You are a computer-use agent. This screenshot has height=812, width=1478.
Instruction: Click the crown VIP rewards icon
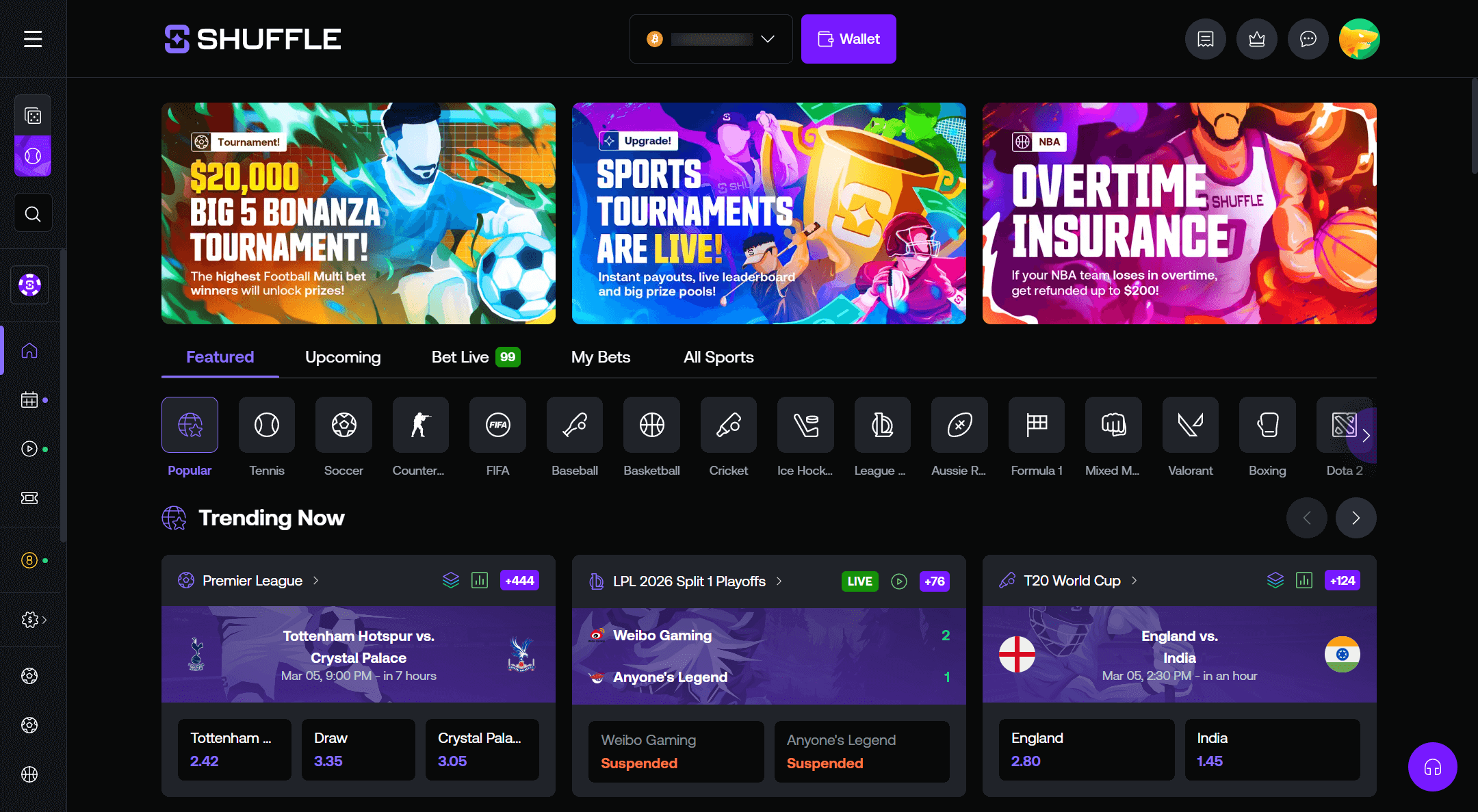[x=1256, y=39]
